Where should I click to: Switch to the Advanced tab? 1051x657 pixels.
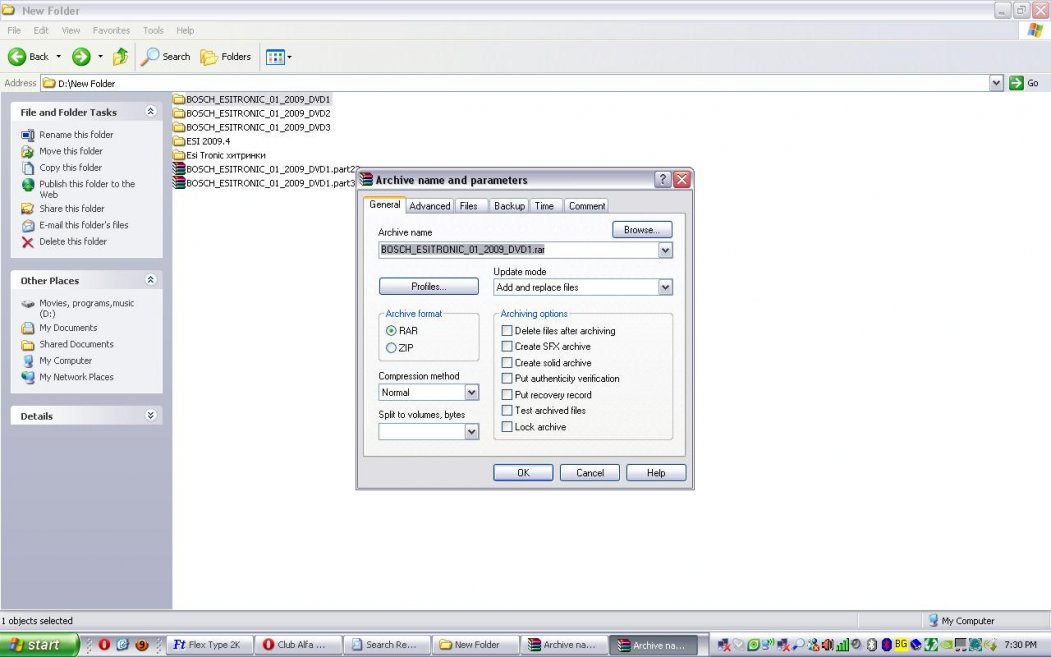click(x=429, y=206)
